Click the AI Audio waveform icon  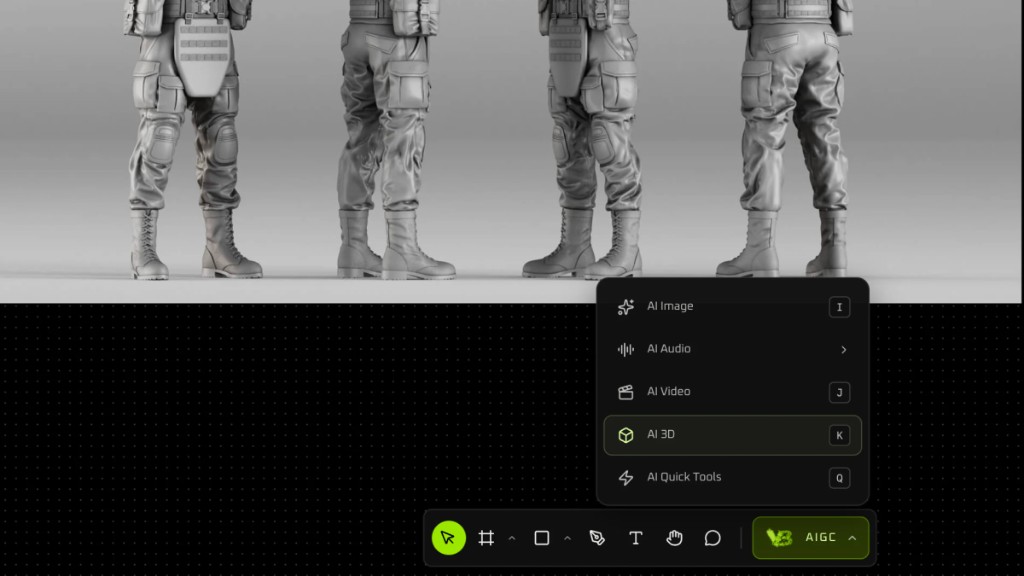(x=626, y=349)
